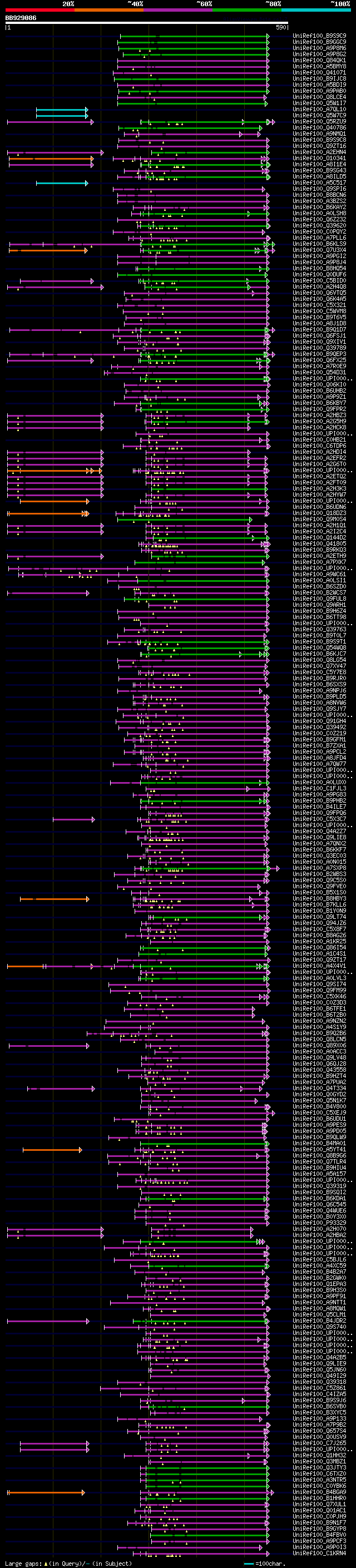
Task: Select the UniRef100_Q9SJY7 label
Action: pos(319,709)
